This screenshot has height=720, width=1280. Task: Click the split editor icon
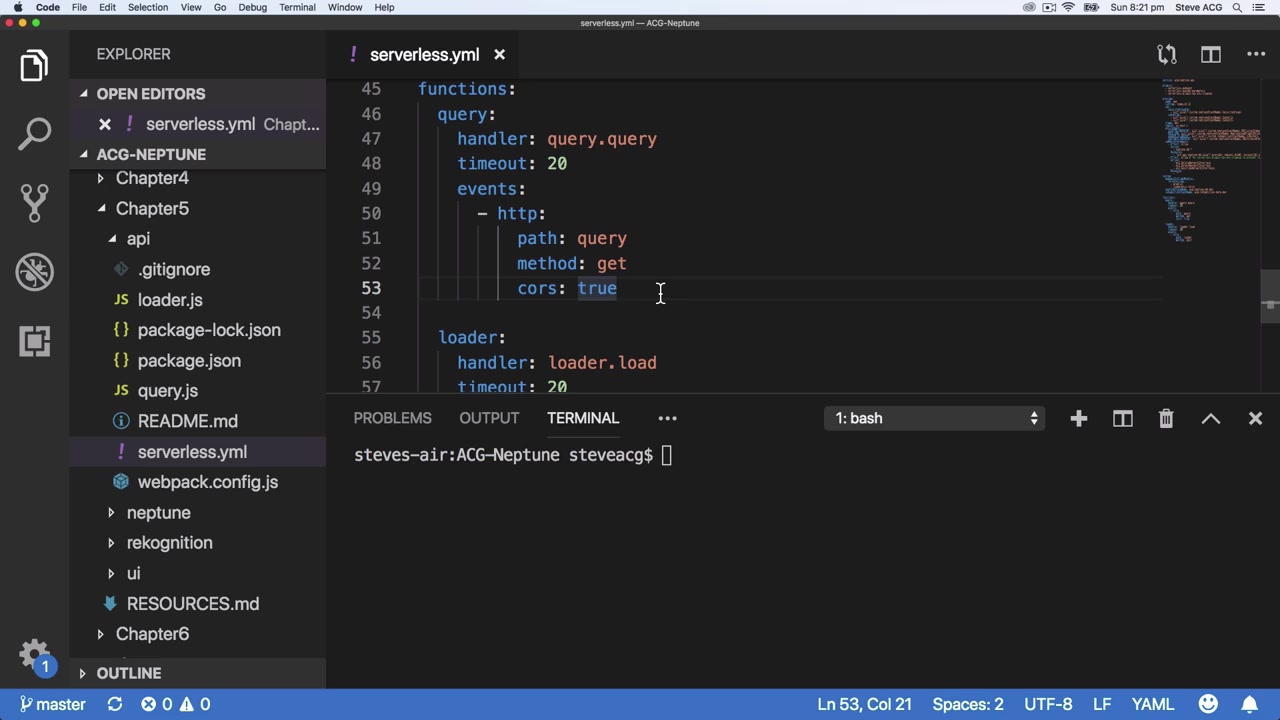tap(1210, 55)
